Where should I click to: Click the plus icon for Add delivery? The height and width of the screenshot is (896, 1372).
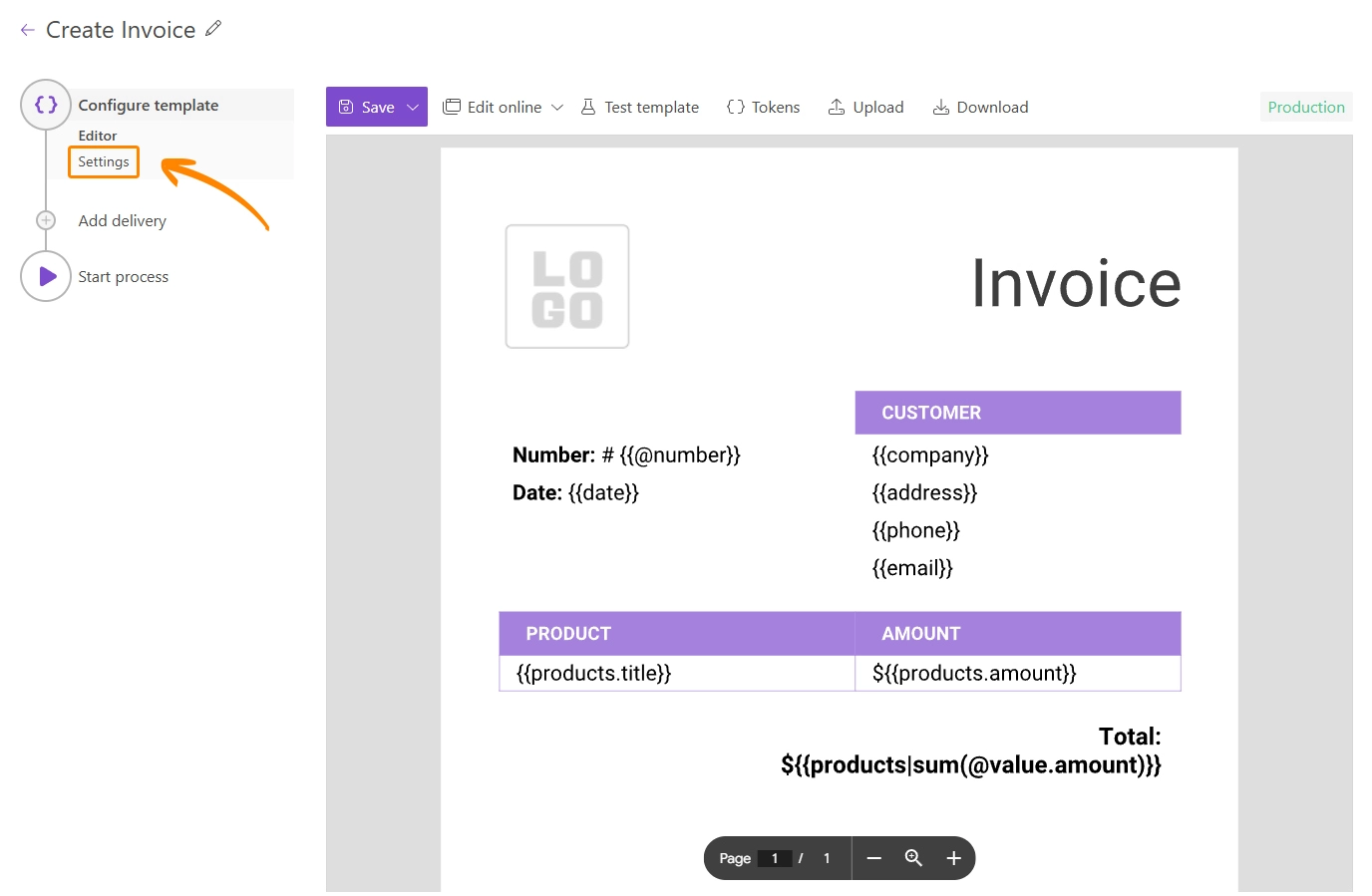(x=46, y=220)
